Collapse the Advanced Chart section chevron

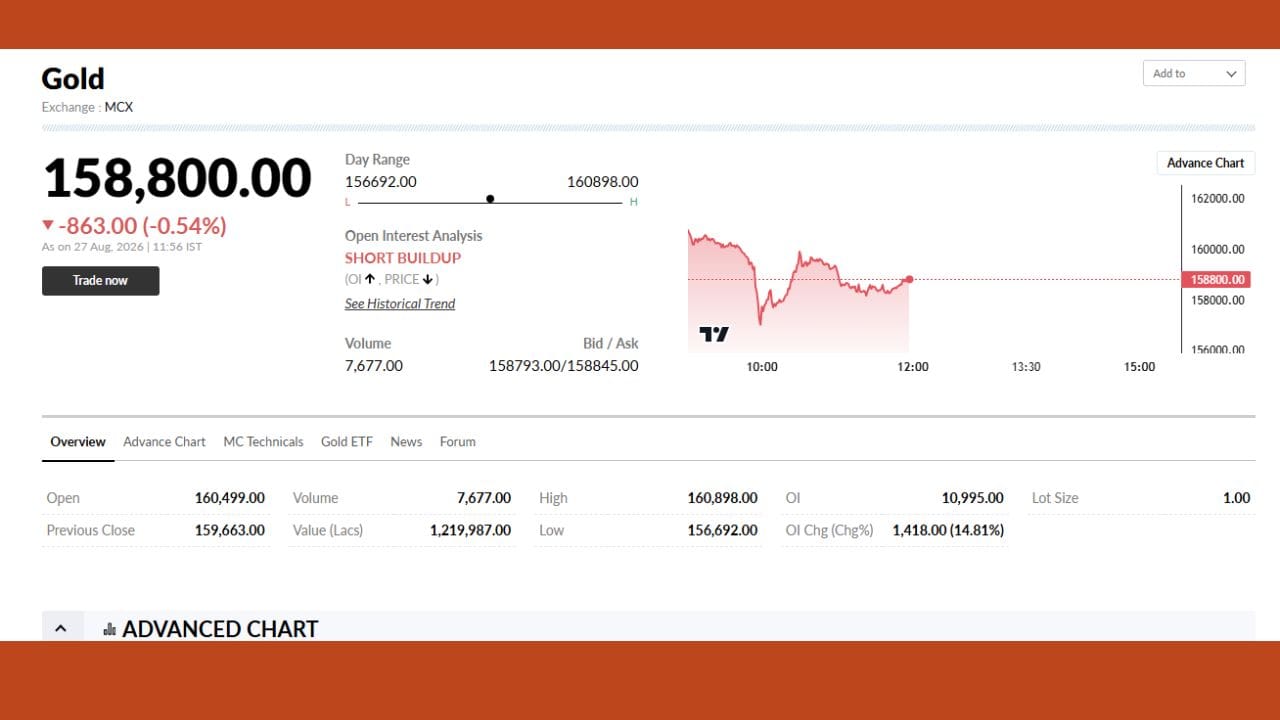61,628
